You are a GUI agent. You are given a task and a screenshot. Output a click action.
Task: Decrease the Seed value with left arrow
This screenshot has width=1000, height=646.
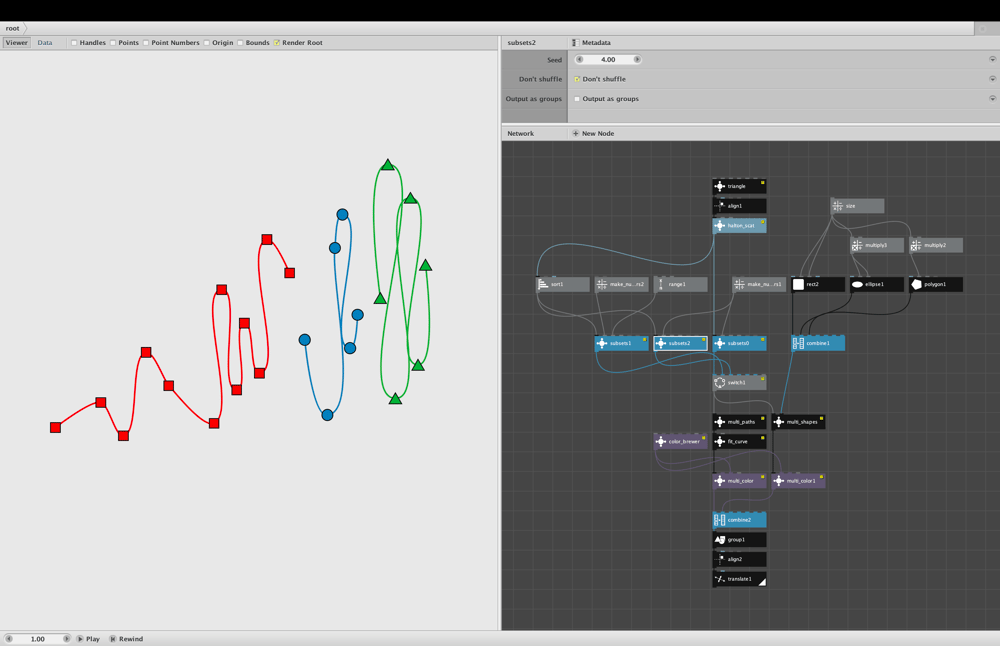tap(579, 59)
